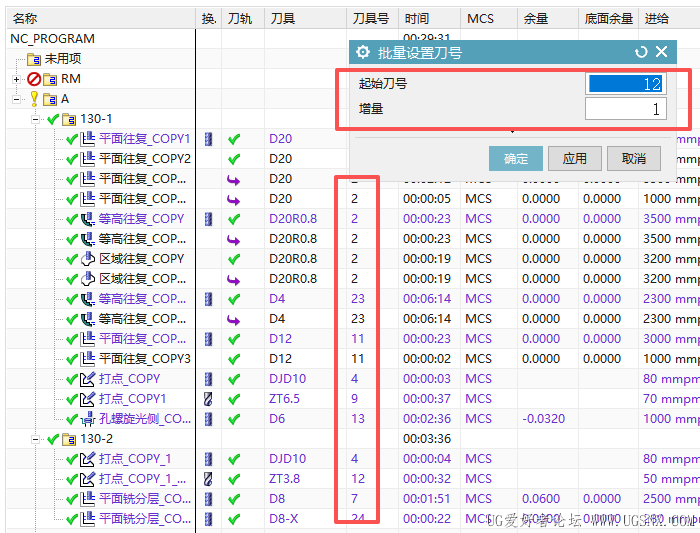The width and height of the screenshot is (700, 533).
Task: Collapse the A program group
Action: pyautogui.click(x=17, y=99)
